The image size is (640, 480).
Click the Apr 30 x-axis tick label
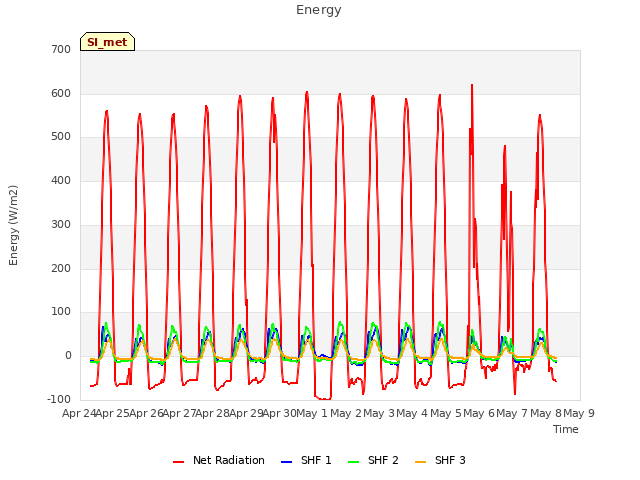coord(279,413)
